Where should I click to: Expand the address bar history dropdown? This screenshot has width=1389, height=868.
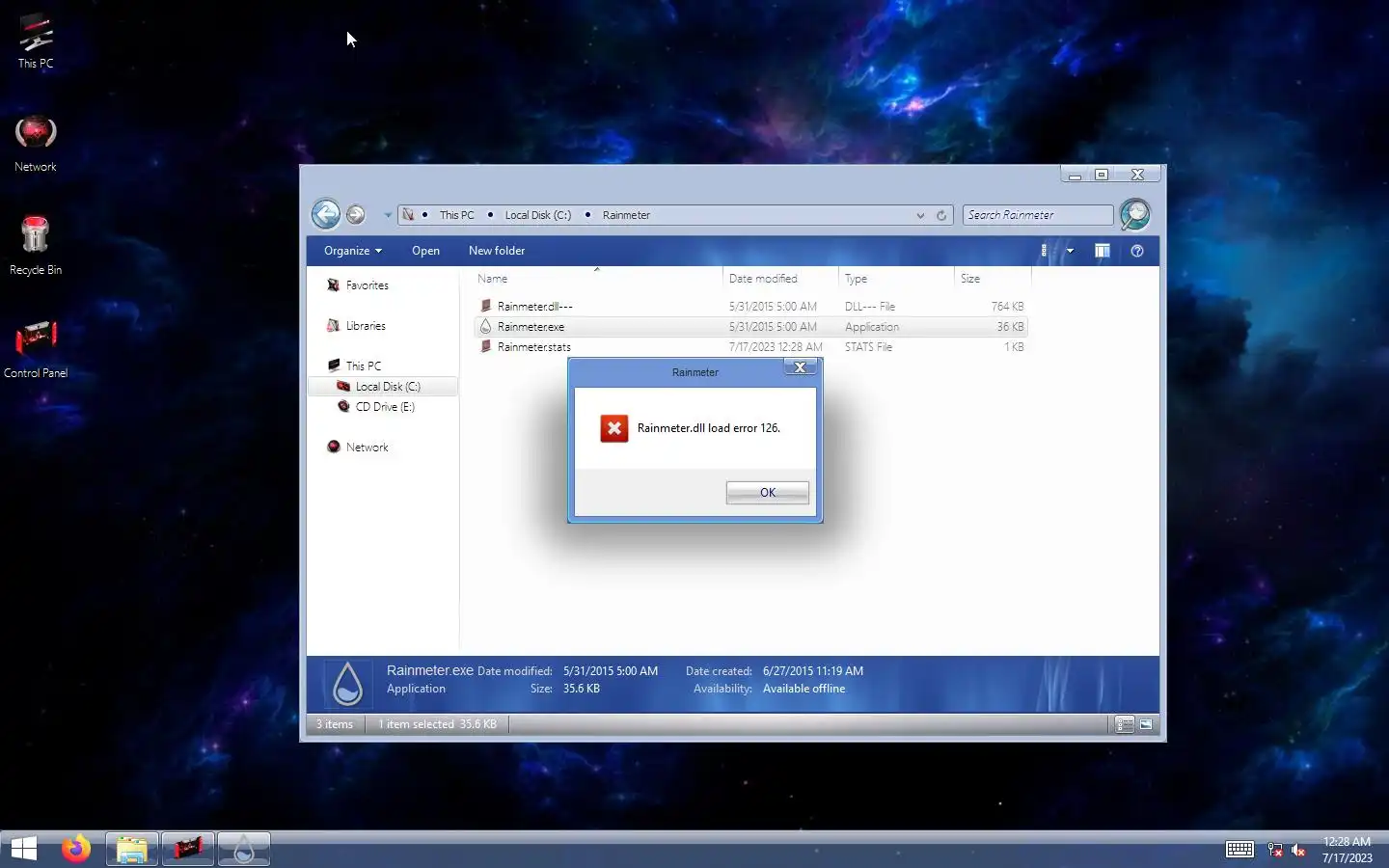click(920, 215)
